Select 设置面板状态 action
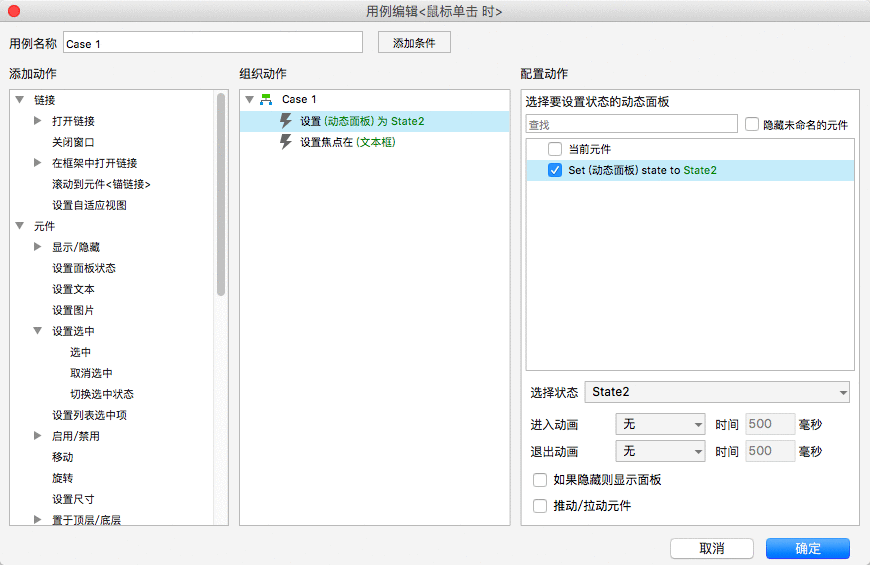870x565 pixels. [84, 268]
